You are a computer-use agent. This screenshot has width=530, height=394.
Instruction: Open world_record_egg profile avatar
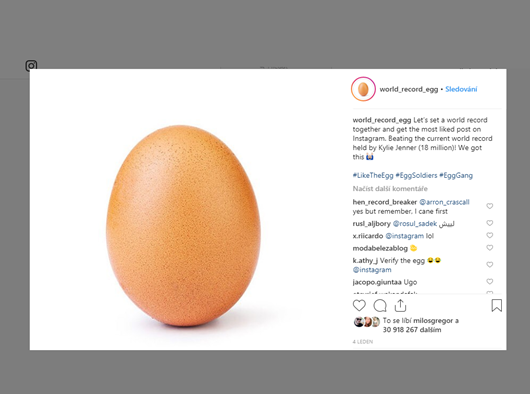click(x=363, y=89)
